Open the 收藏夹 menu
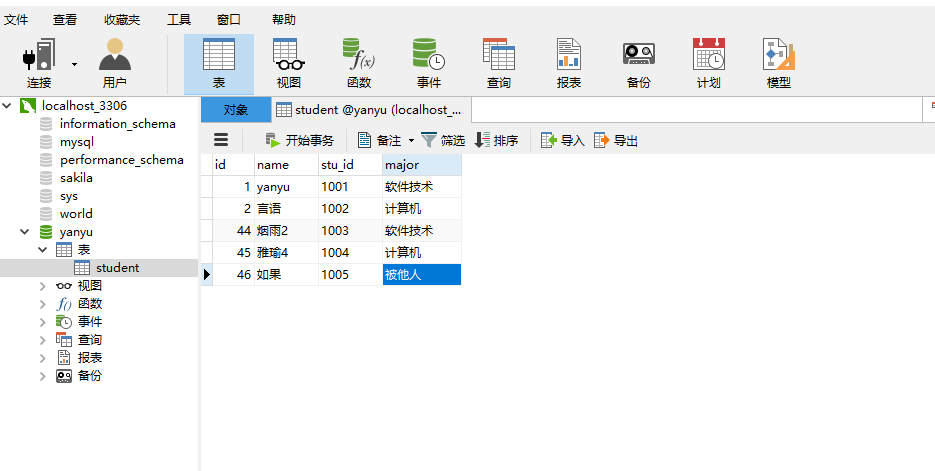Viewport: 935px width, 471px height. click(122, 20)
